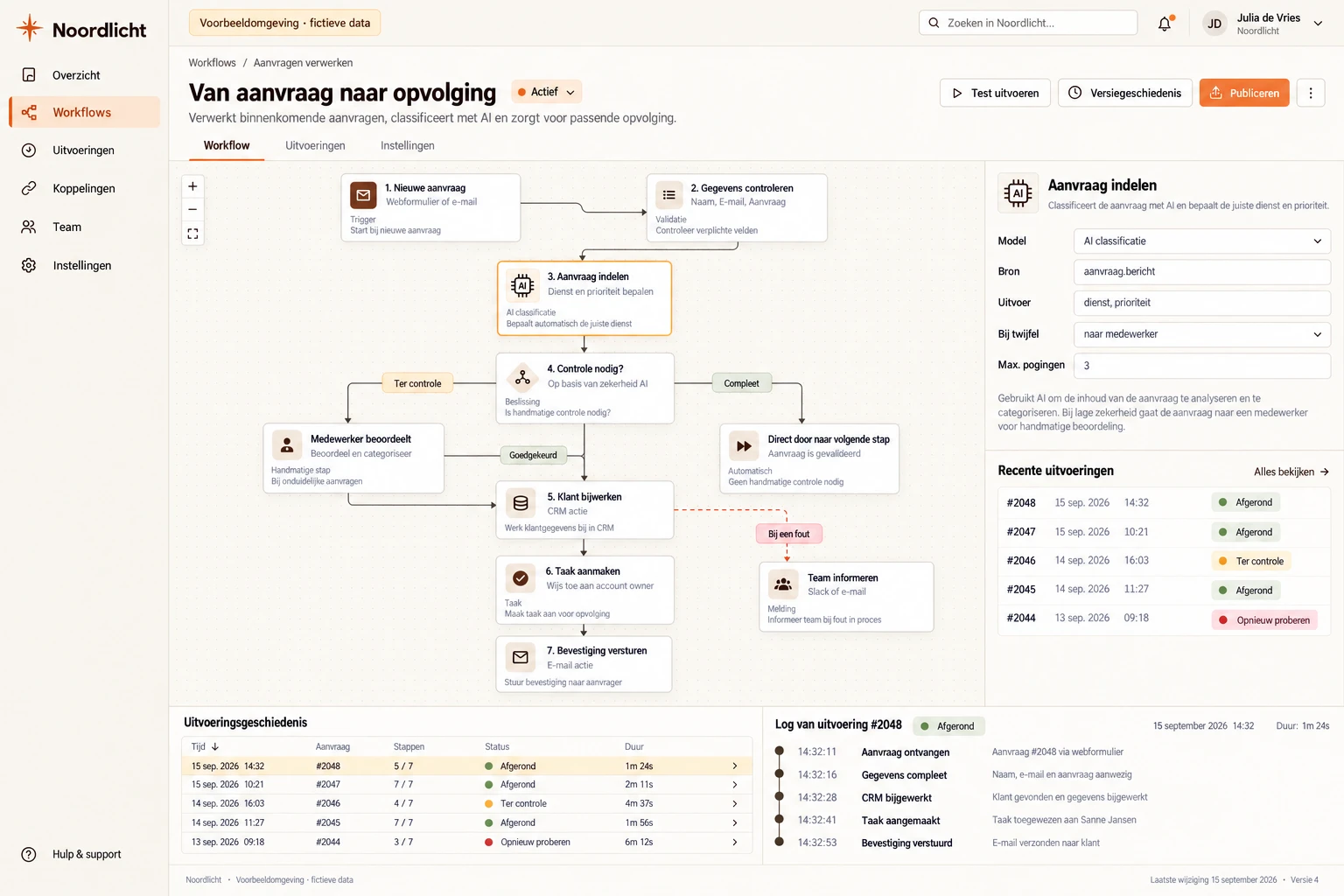Click Afgerond badge beside Log van uitvoering
The height and width of the screenshot is (896, 1344).
click(948, 726)
